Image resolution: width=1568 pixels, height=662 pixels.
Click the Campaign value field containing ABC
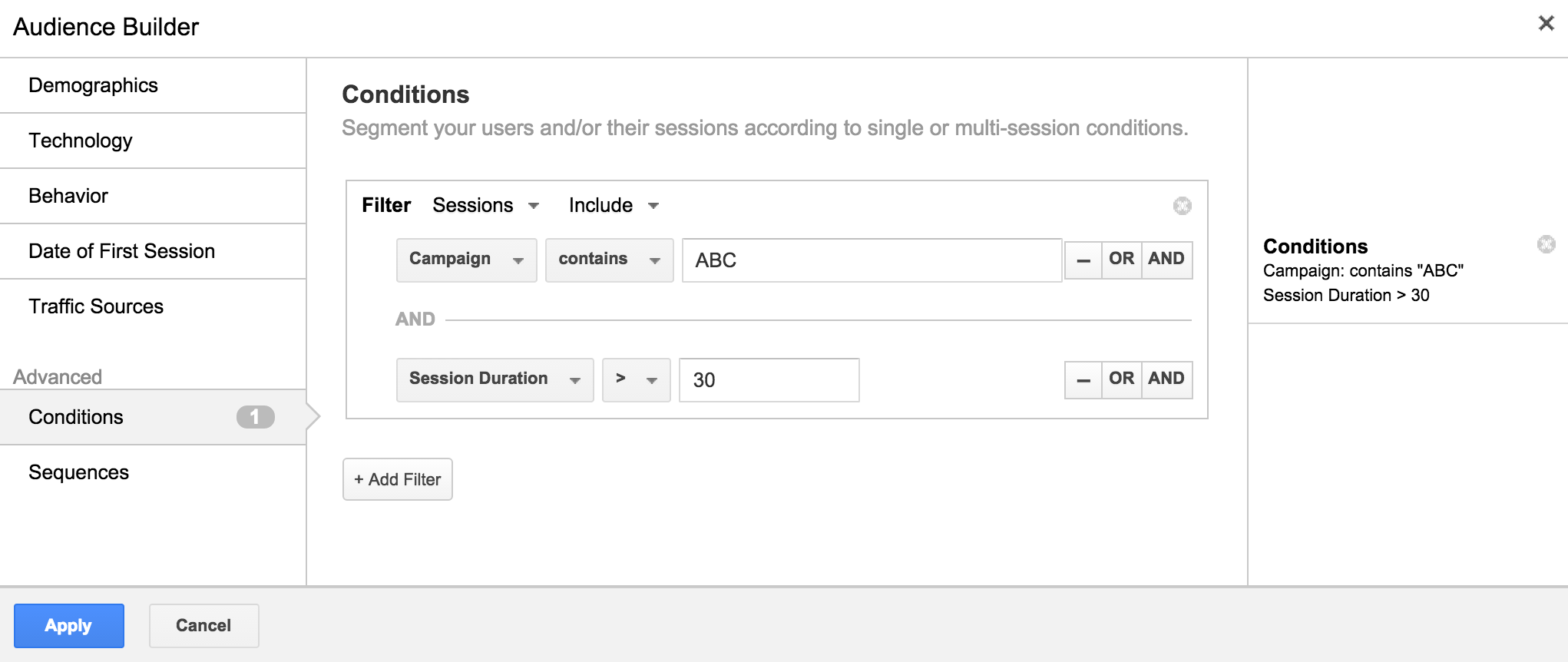click(x=872, y=260)
